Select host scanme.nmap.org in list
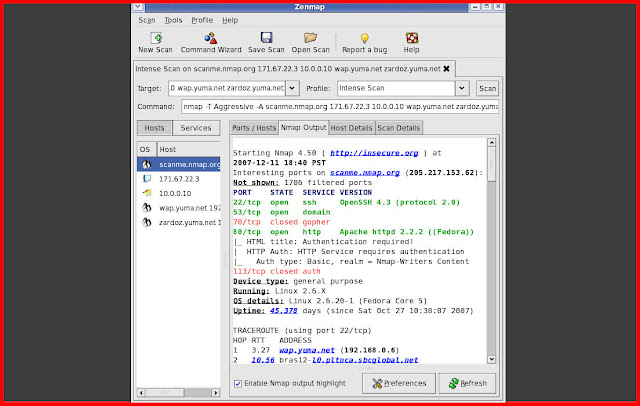The height and width of the screenshot is (406, 640). point(178,164)
